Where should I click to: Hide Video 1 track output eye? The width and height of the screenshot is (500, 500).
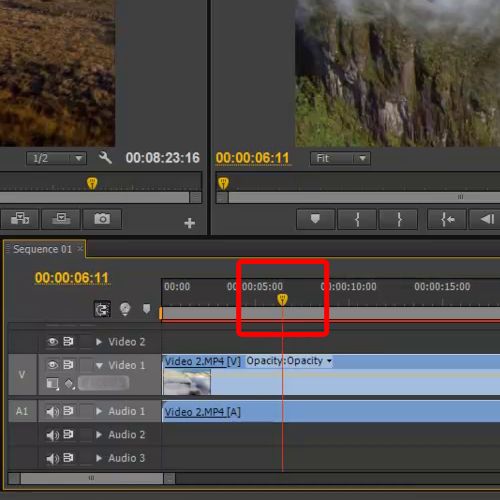tap(53, 365)
